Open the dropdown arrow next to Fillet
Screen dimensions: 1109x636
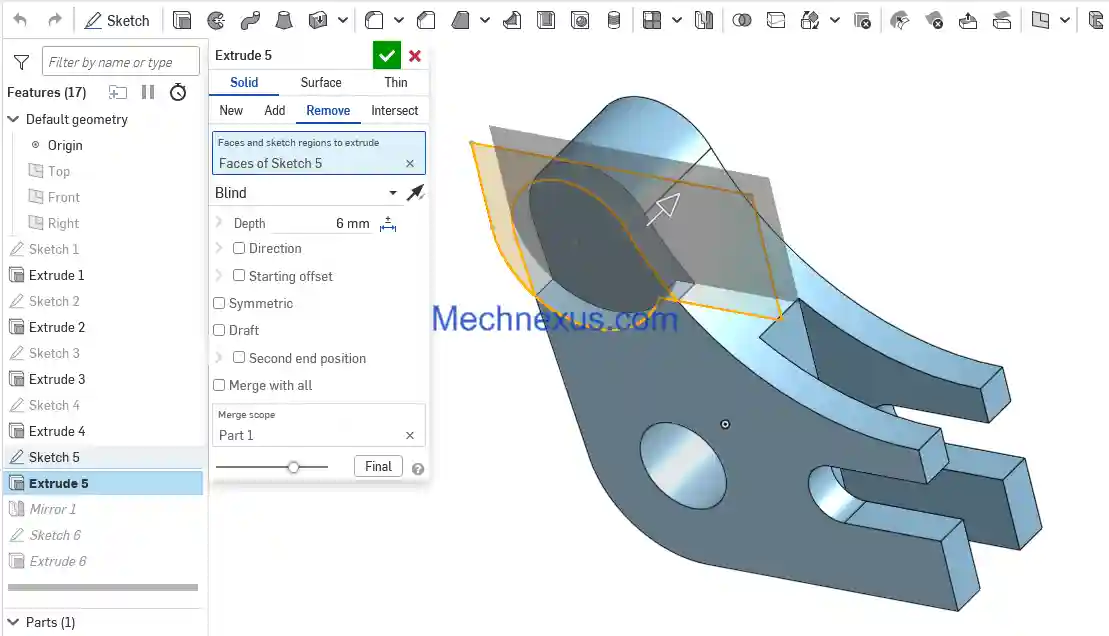pos(399,21)
